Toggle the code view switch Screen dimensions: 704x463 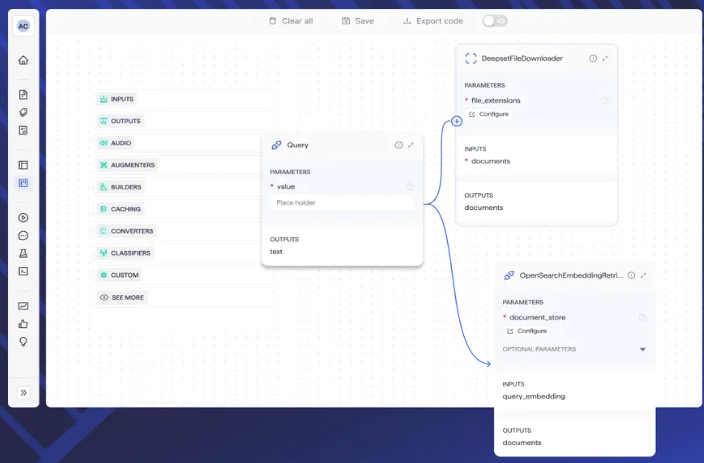(495, 21)
